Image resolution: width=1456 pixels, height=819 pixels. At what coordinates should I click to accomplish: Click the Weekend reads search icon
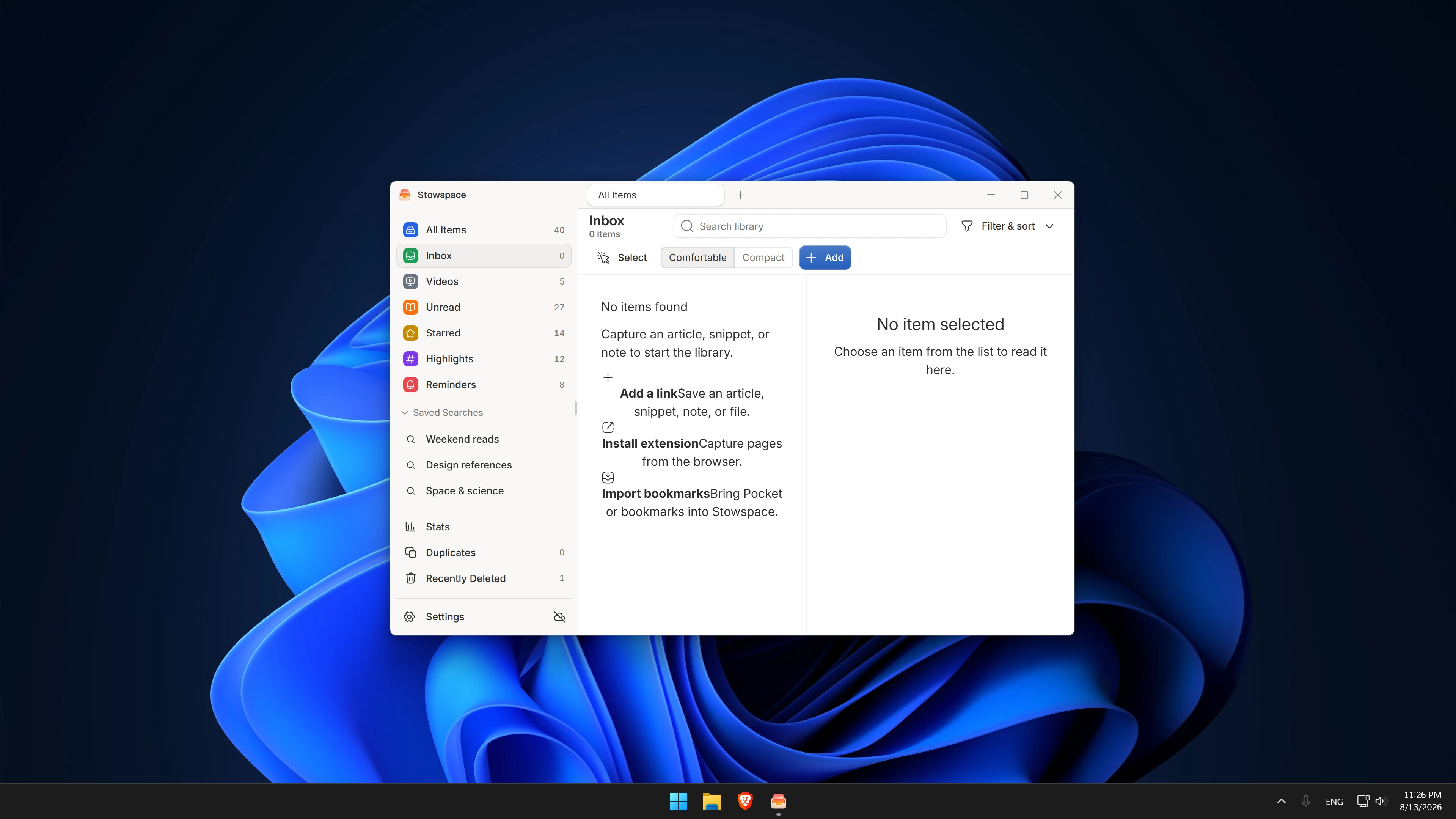click(x=411, y=439)
